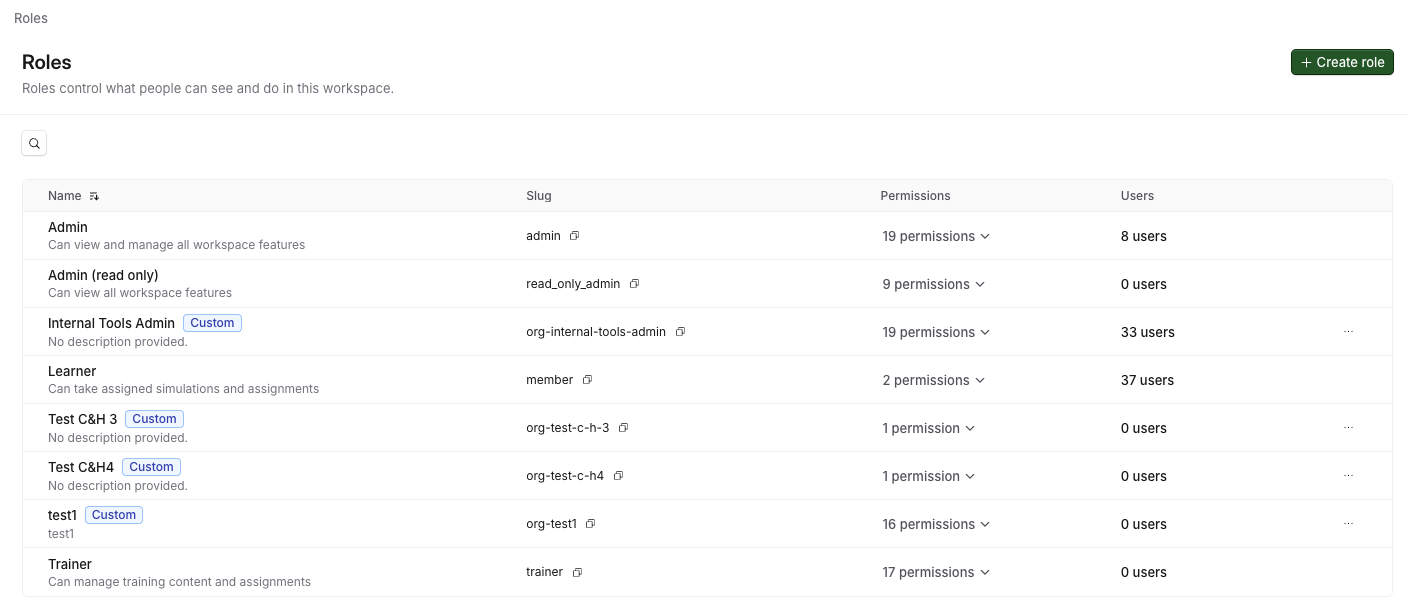Image resolution: width=1408 pixels, height=613 pixels.
Task: Select the Admin role name
Action: point(68,227)
